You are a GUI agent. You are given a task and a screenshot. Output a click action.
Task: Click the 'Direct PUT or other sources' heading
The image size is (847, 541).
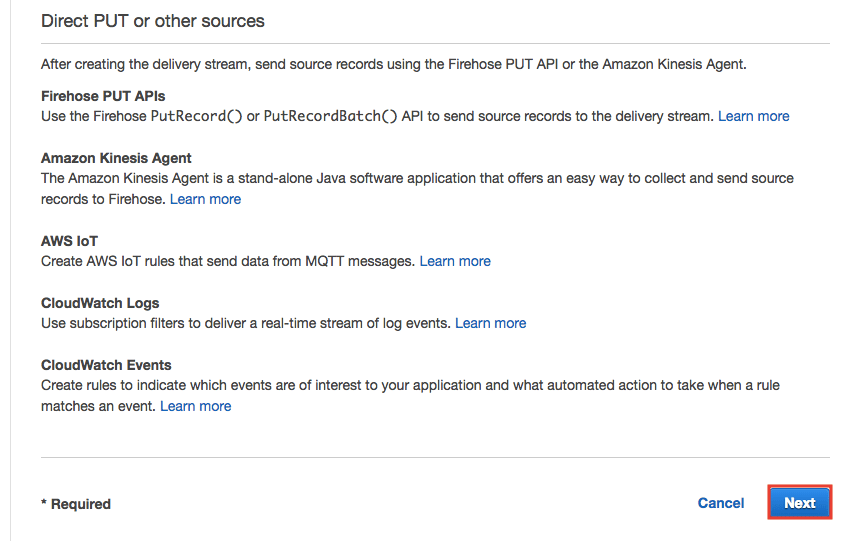click(x=152, y=20)
